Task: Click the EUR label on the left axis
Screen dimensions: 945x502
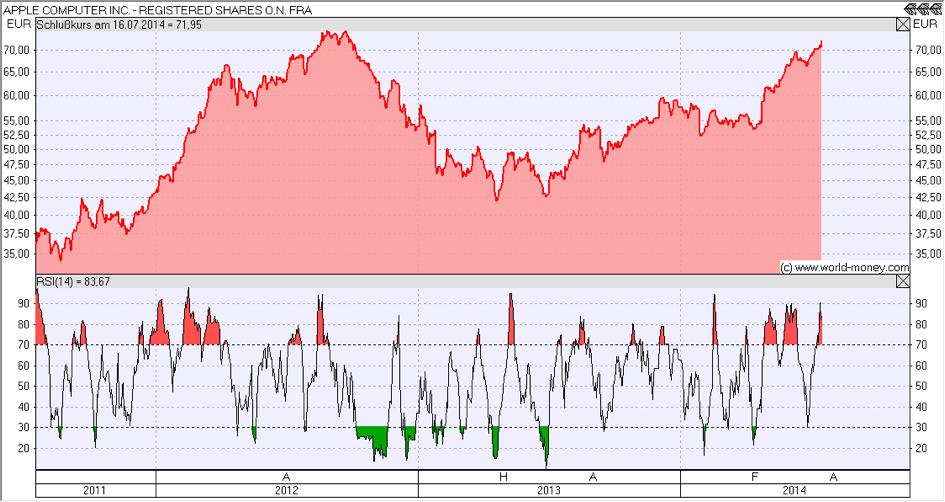Action: (x=19, y=25)
